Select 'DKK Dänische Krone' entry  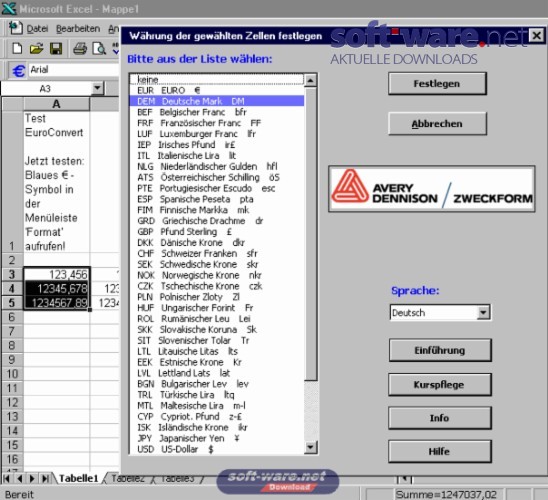(217, 242)
